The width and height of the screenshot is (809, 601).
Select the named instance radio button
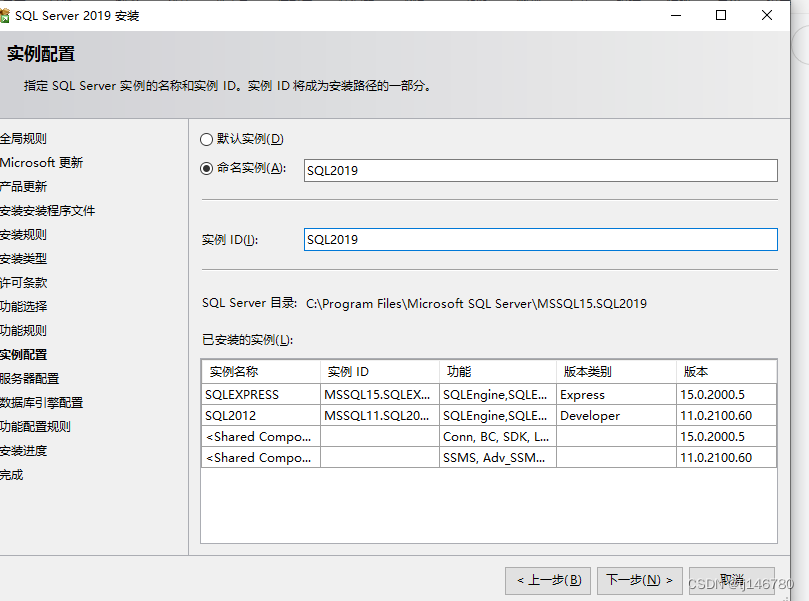[206, 168]
